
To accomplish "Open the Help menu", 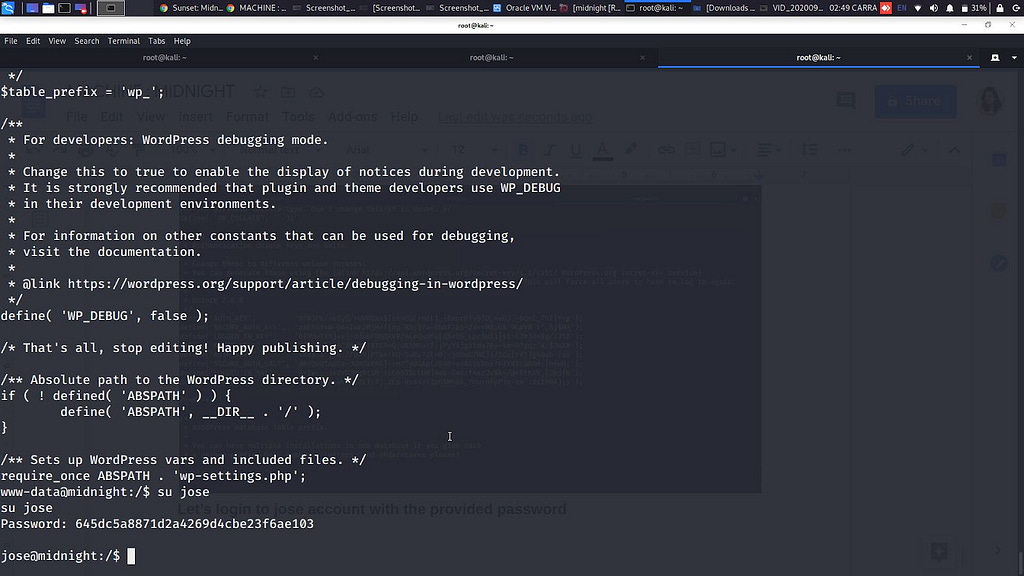I will [x=182, y=40].
